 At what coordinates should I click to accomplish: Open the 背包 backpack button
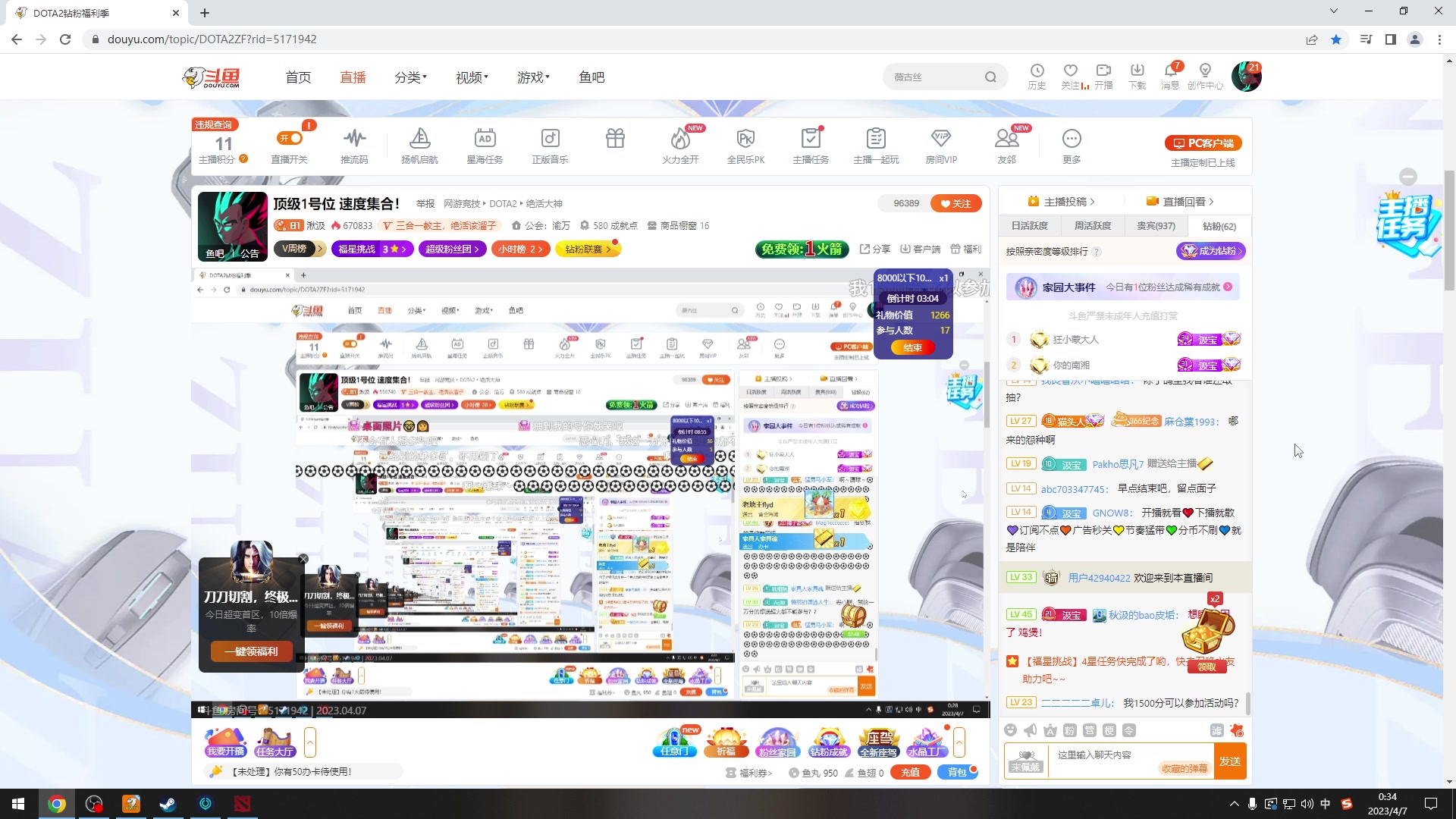coord(957,773)
